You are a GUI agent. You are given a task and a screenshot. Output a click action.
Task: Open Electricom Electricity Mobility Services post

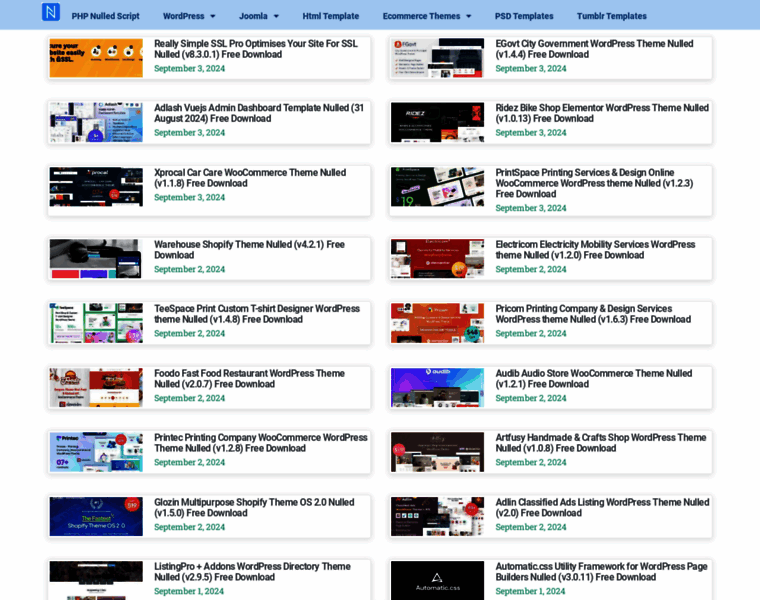(595, 250)
